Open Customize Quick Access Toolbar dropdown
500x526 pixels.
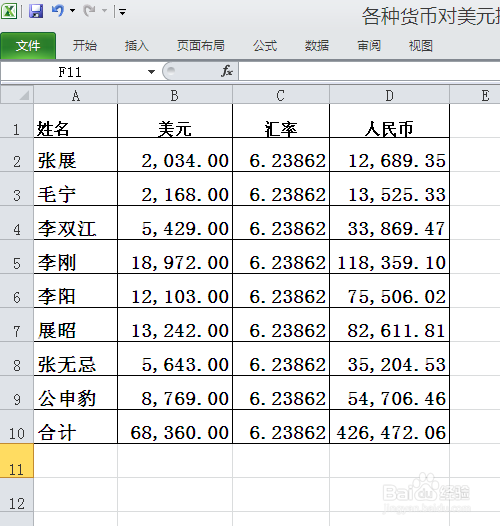point(122,13)
